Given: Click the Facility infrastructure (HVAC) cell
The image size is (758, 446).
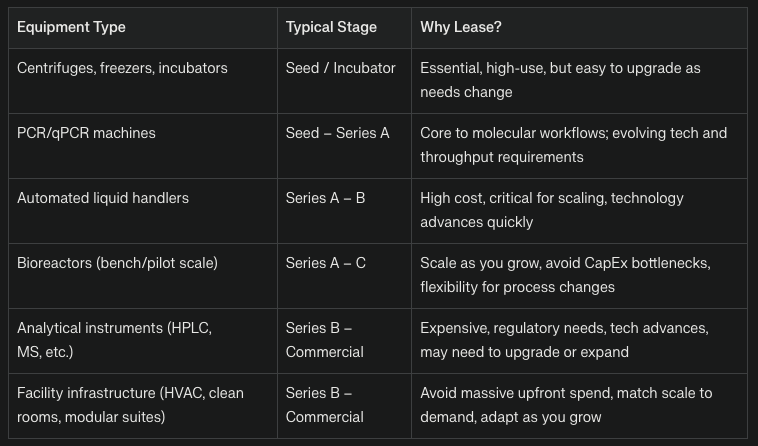Looking at the screenshot, I should tap(143, 406).
